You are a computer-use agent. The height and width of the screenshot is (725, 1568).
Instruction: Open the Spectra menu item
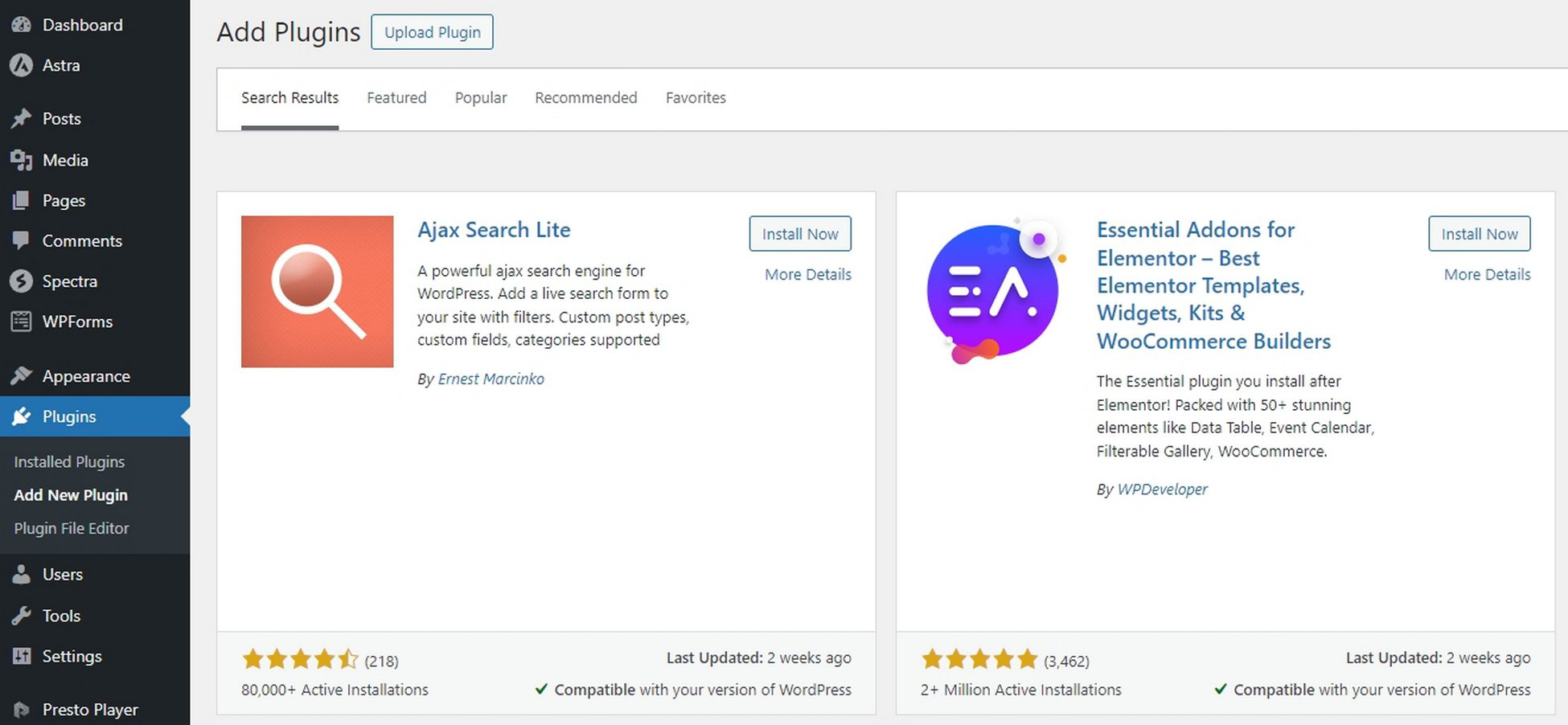pos(95,281)
